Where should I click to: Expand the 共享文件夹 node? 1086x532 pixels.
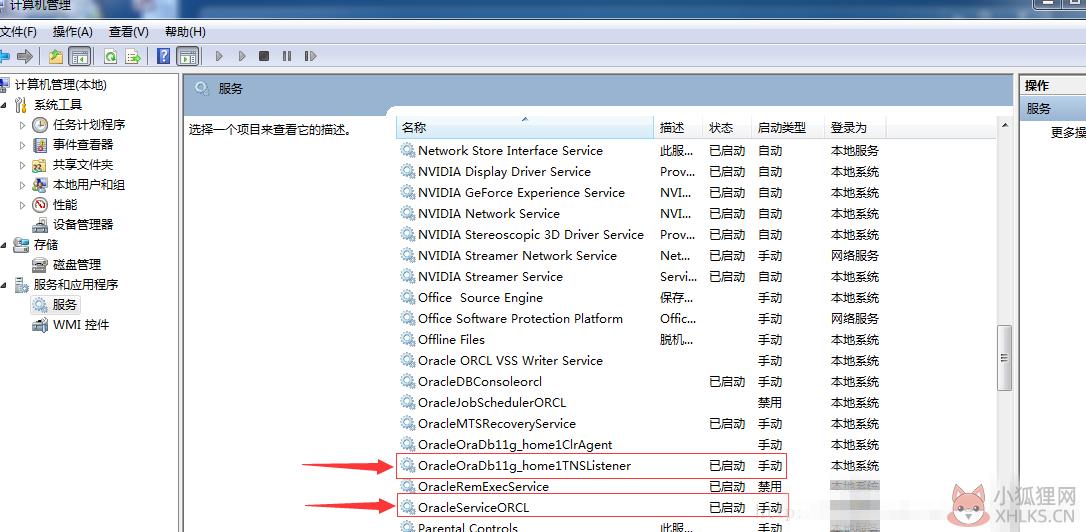coord(22,166)
